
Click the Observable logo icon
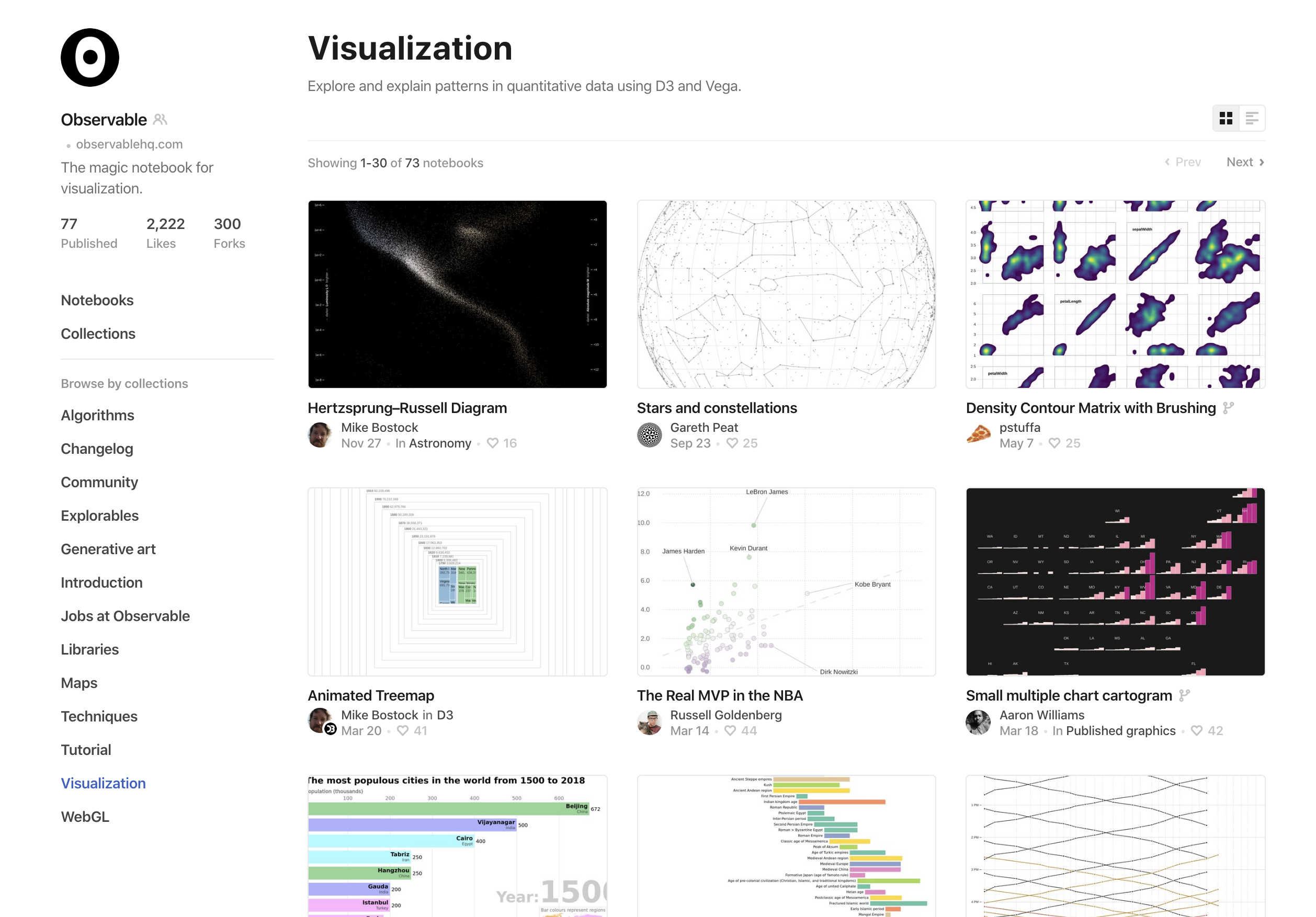tap(90, 58)
